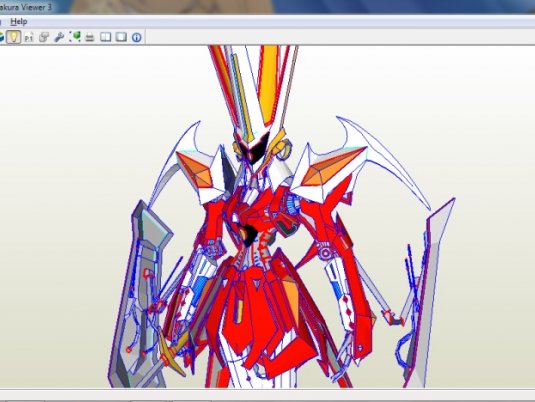Open the blue information icon
The height and width of the screenshot is (402, 535).
point(136,37)
